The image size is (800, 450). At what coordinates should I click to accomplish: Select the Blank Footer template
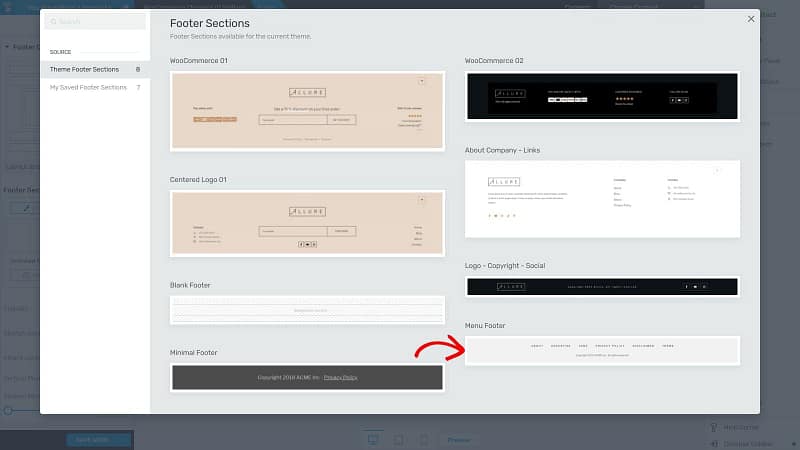pyautogui.click(x=307, y=310)
